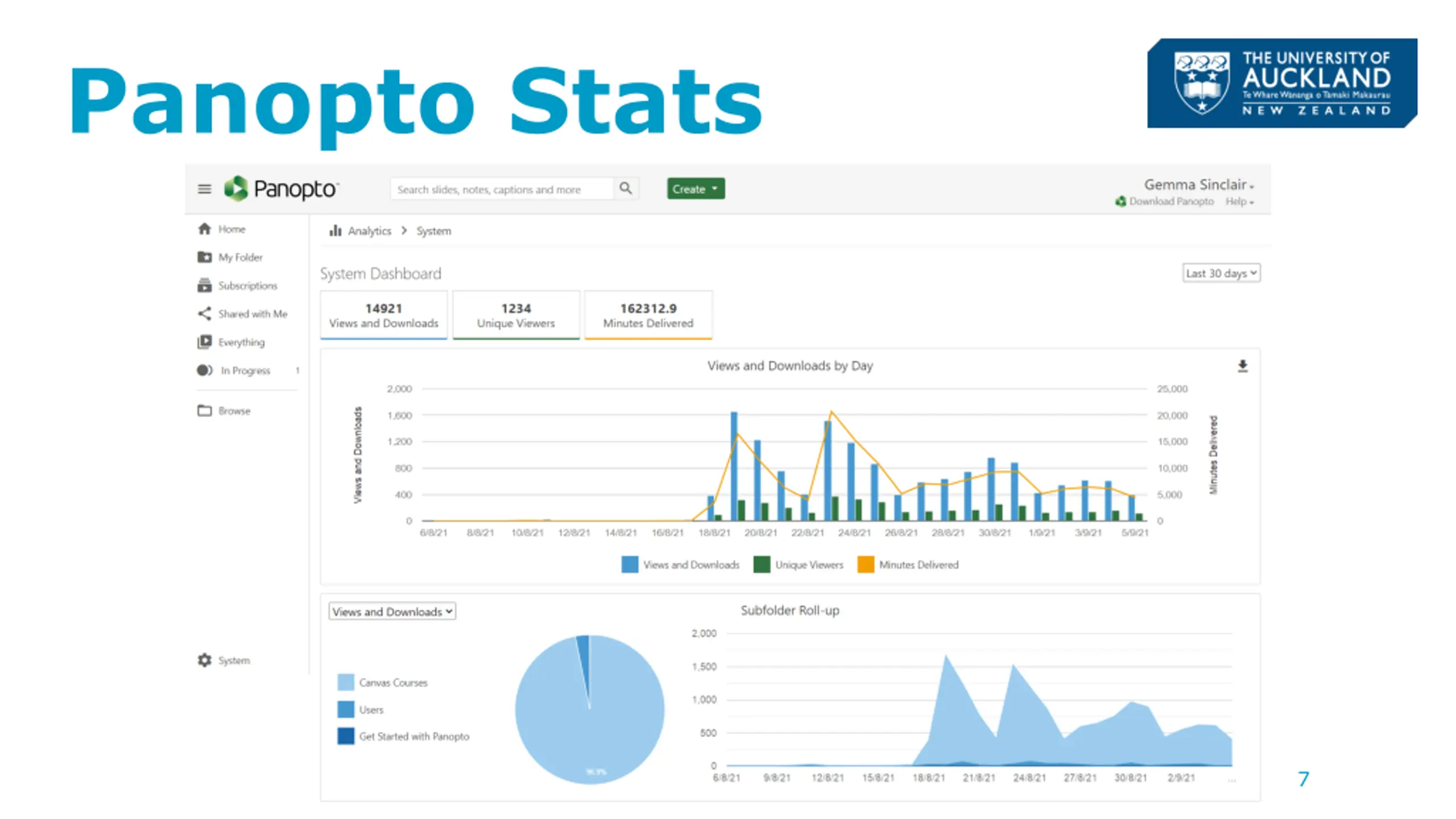This screenshot has height=819, width=1456.
Task: Expand the Help menu
Action: (1239, 201)
